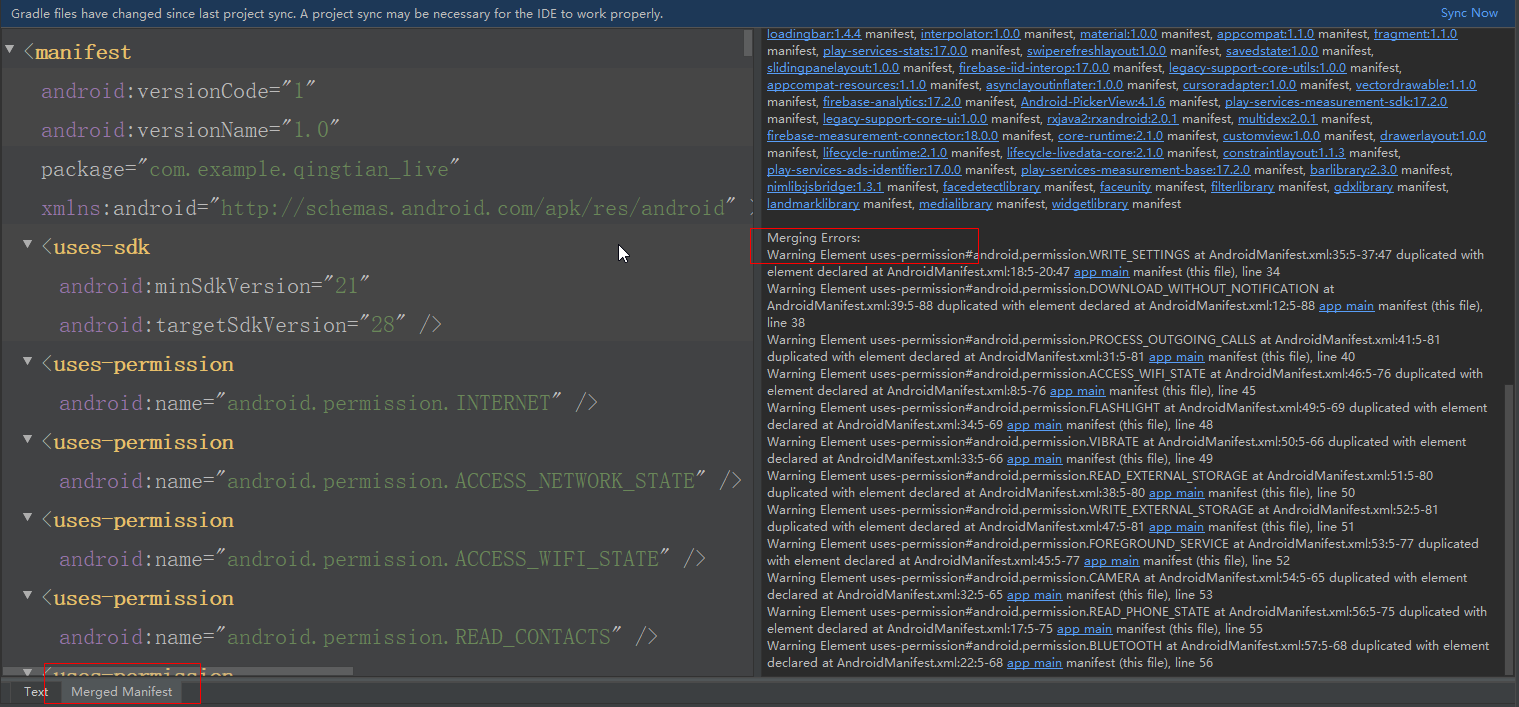Switch to the Text tab
Screen dimensions: 1519x707
pos(36,691)
